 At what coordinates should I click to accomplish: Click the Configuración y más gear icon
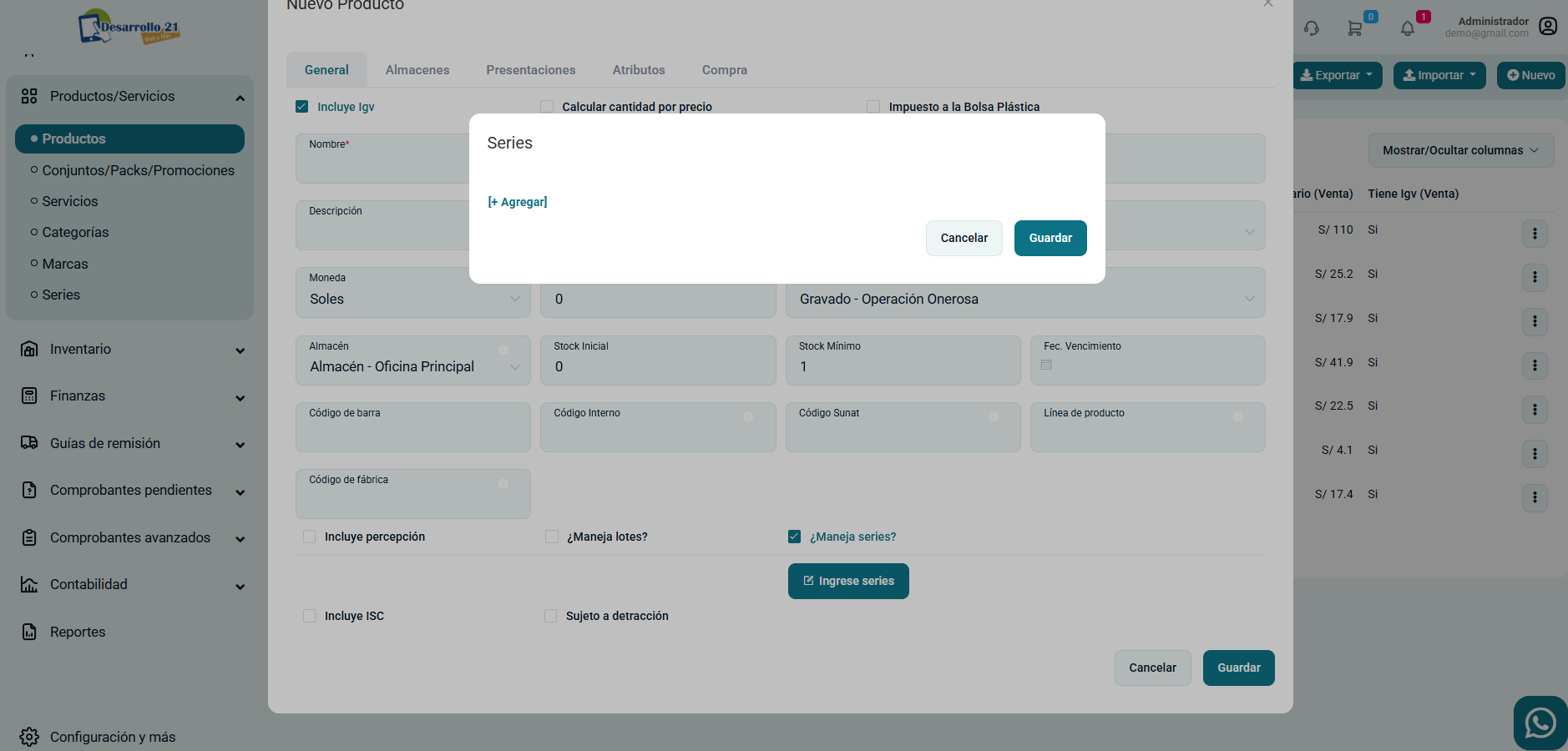click(x=29, y=737)
